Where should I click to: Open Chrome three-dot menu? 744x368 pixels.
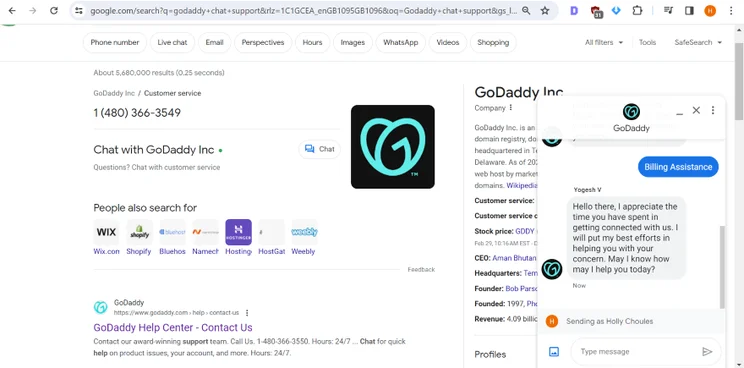[731, 10]
